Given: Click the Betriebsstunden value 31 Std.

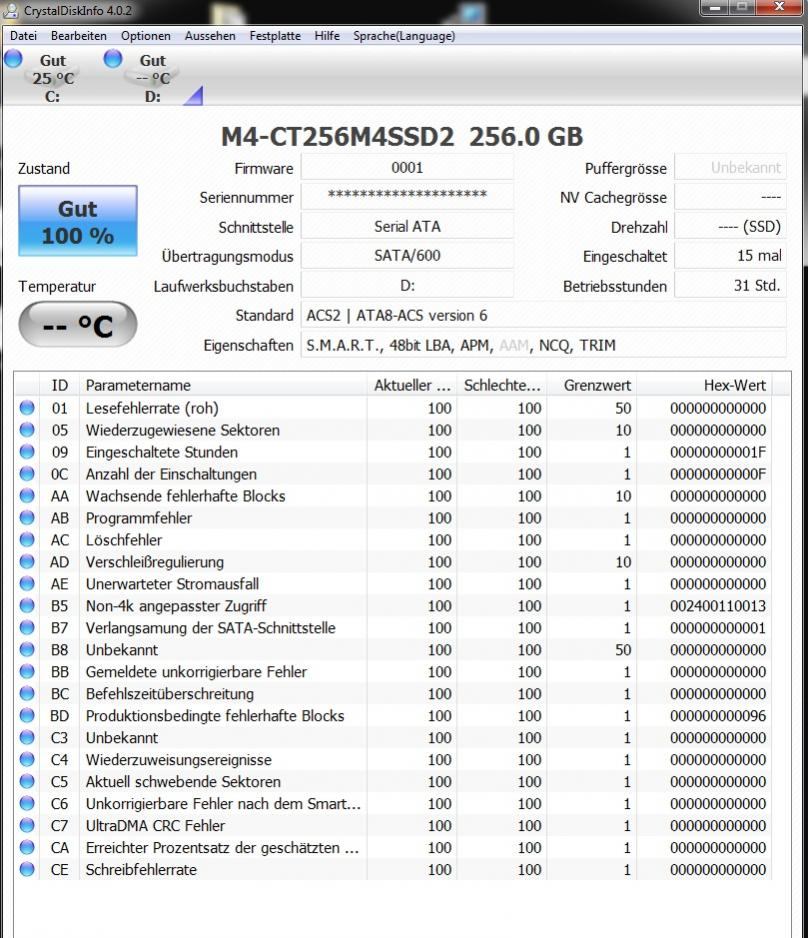Looking at the screenshot, I should click(x=730, y=285).
